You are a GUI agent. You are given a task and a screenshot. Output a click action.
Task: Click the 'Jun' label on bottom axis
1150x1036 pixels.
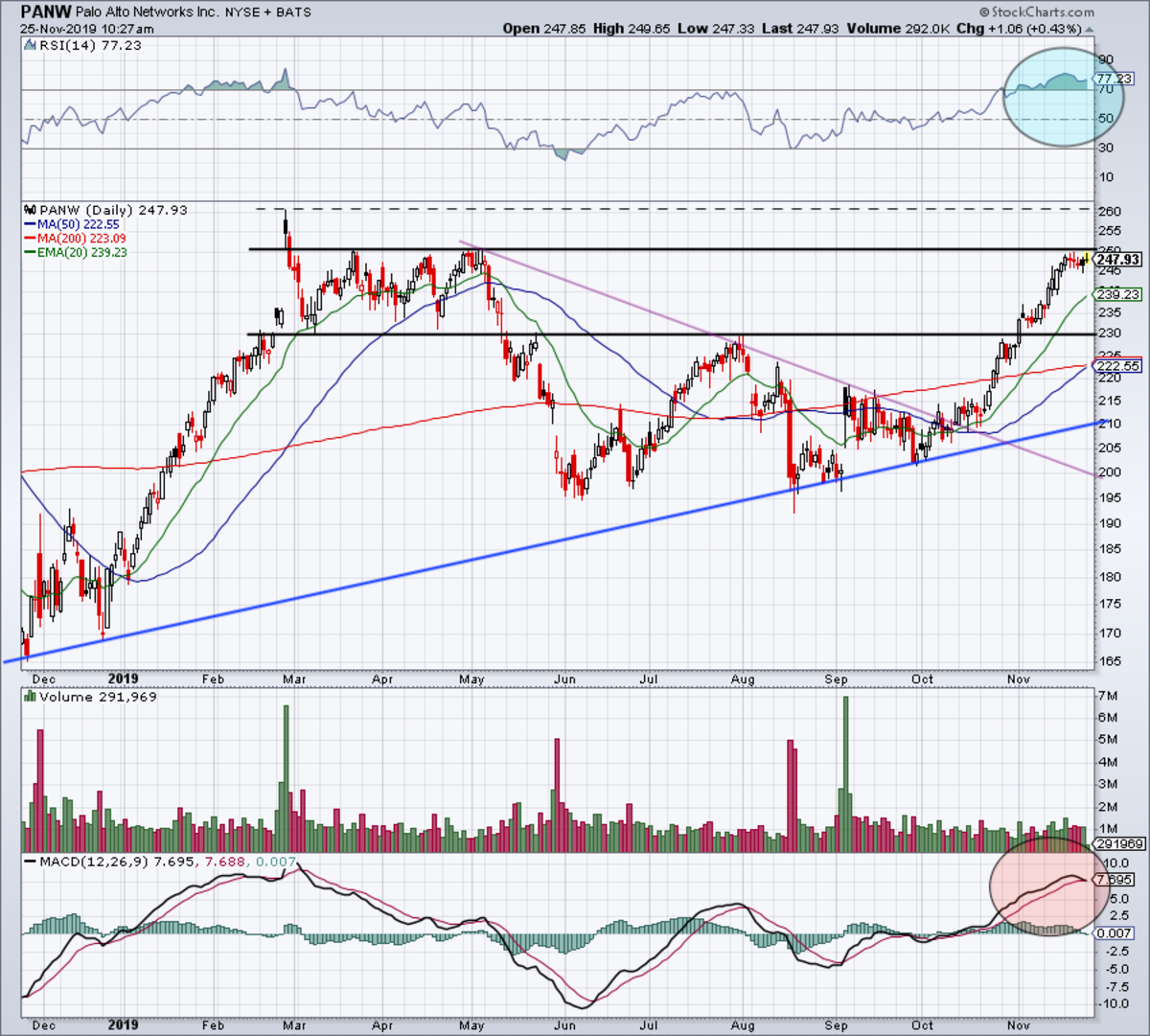(x=565, y=1024)
